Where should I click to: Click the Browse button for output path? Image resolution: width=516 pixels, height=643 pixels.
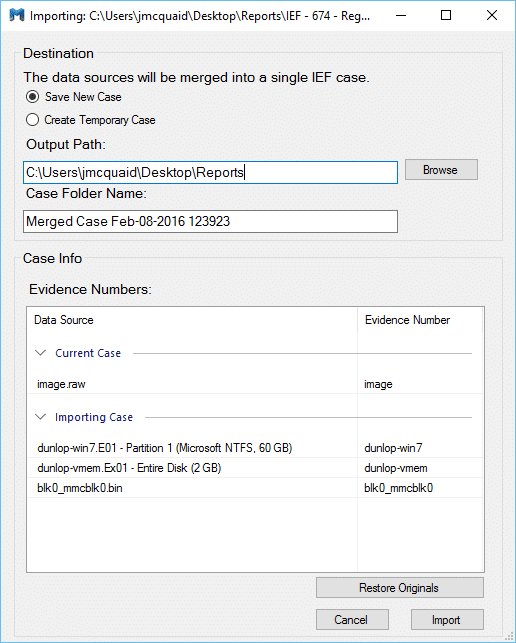tap(441, 170)
